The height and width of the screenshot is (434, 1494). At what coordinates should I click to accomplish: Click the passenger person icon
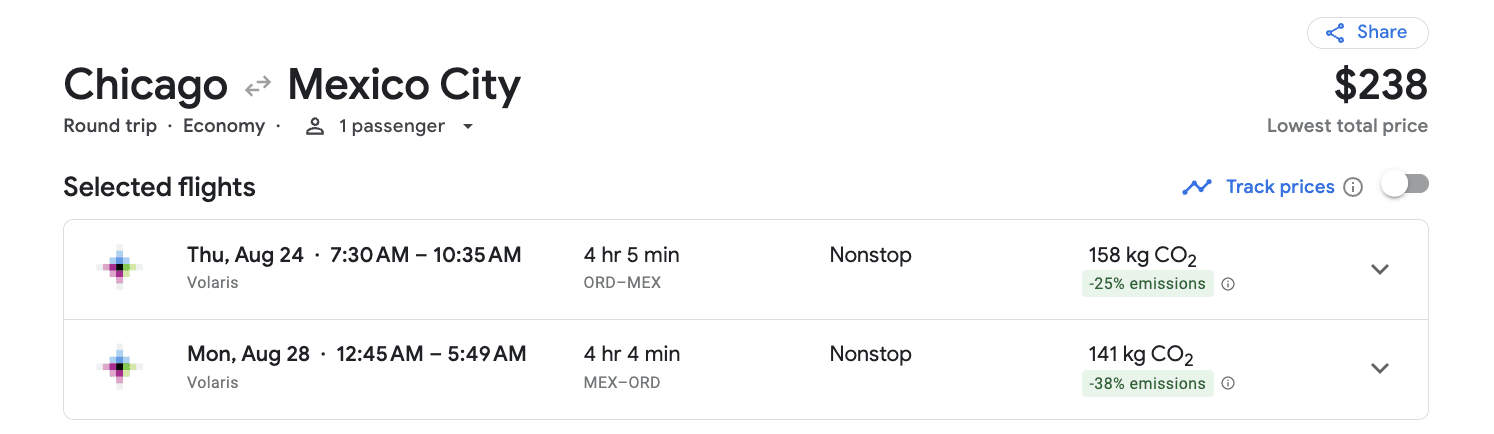click(315, 127)
